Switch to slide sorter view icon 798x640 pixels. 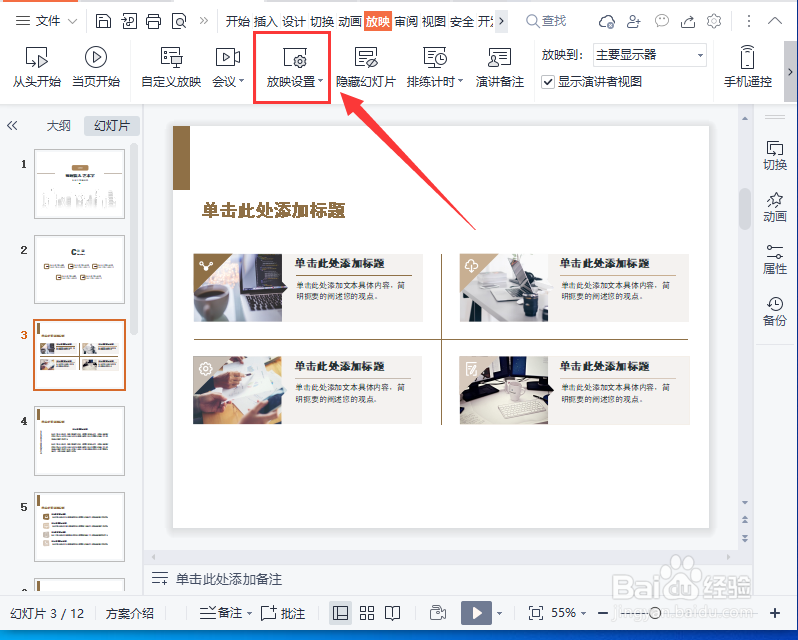[x=366, y=613]
